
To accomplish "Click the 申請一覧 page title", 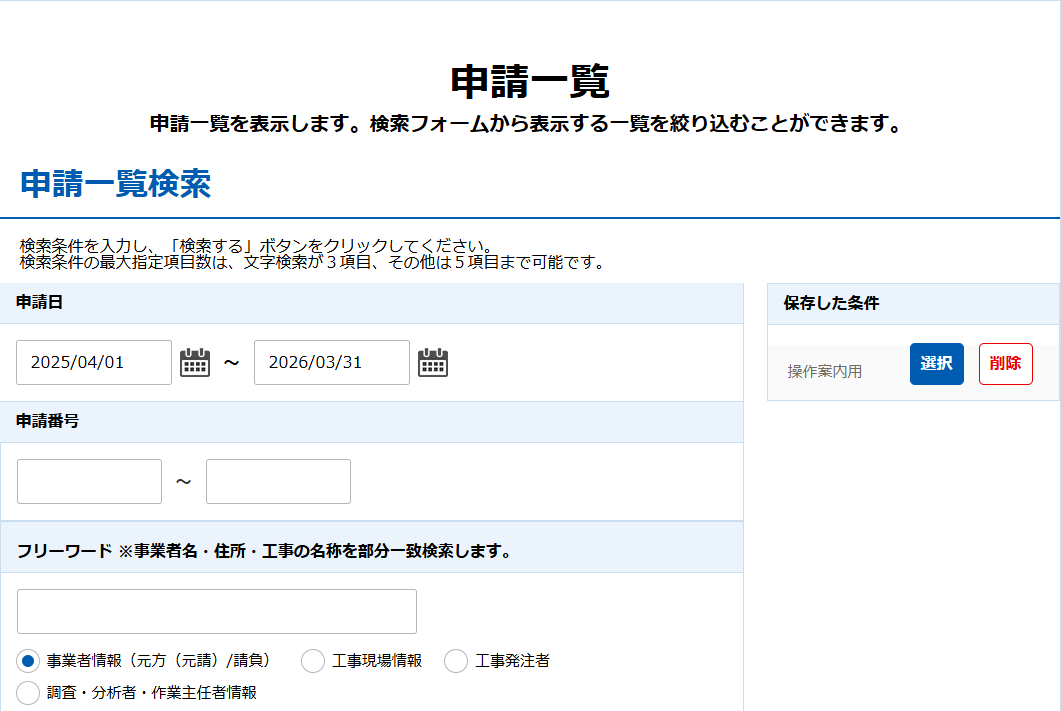I will pos(530,82).
